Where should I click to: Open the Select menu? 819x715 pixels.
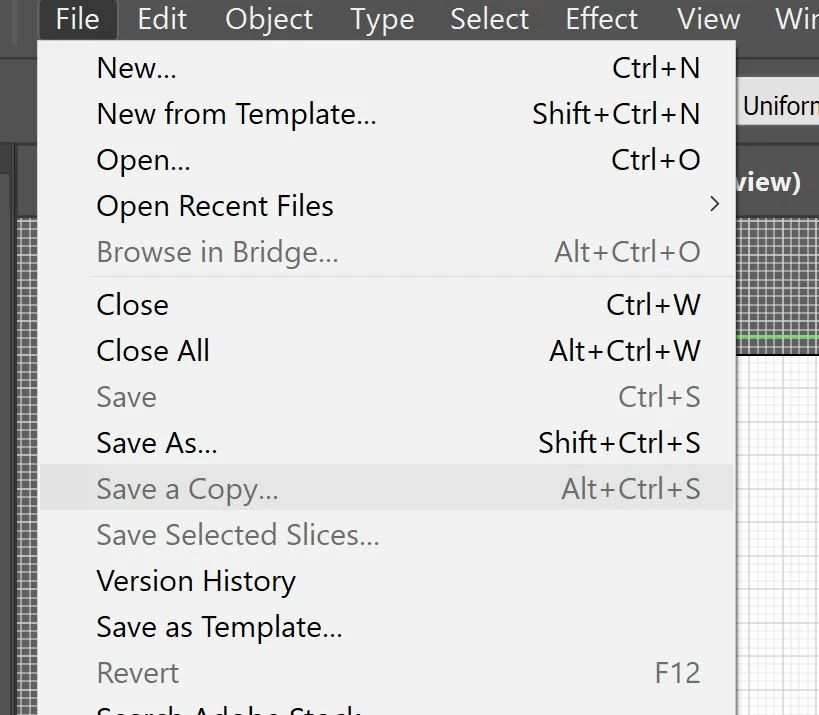(489, 19)
